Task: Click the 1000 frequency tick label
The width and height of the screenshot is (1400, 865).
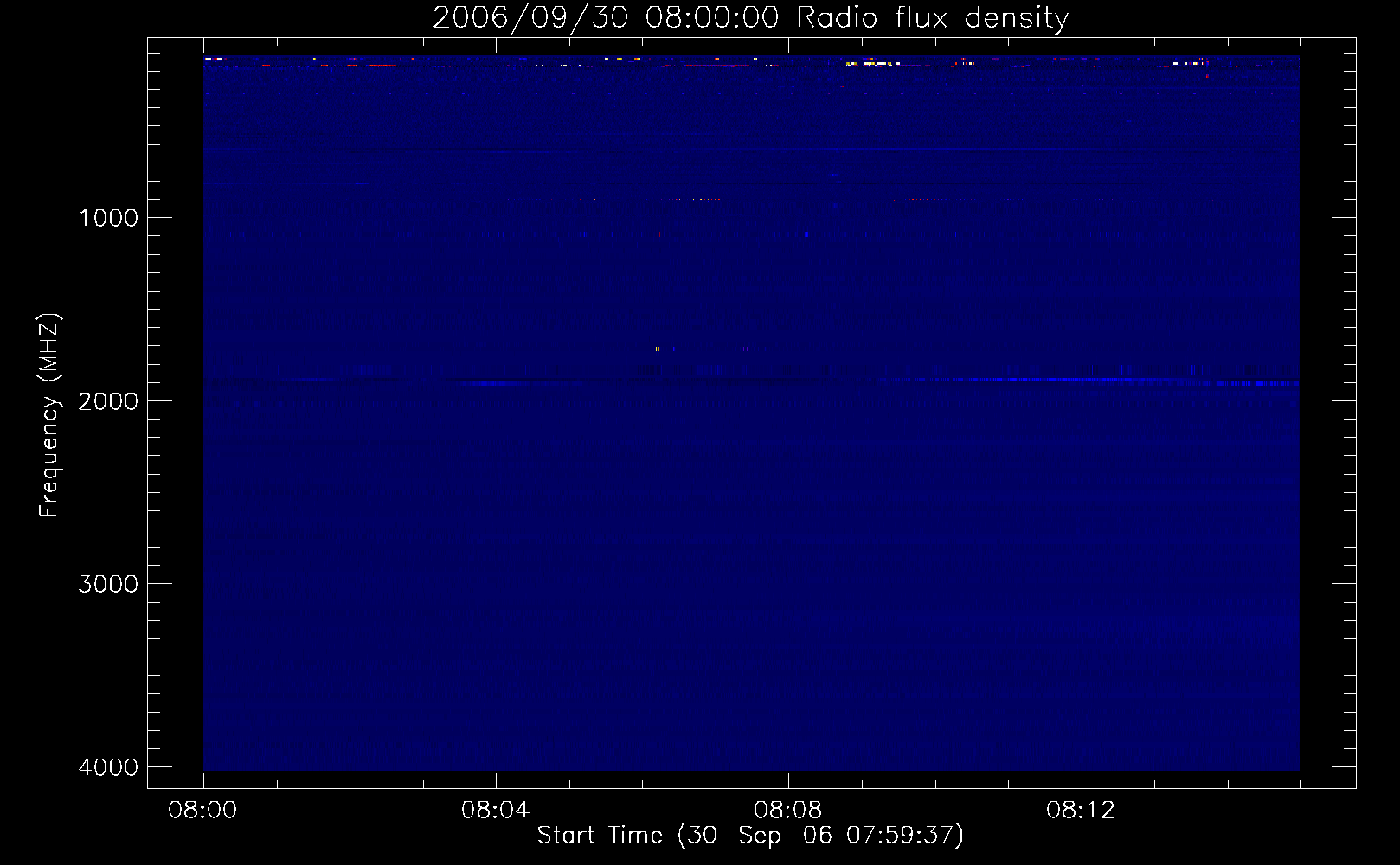Action: [108, 217]
